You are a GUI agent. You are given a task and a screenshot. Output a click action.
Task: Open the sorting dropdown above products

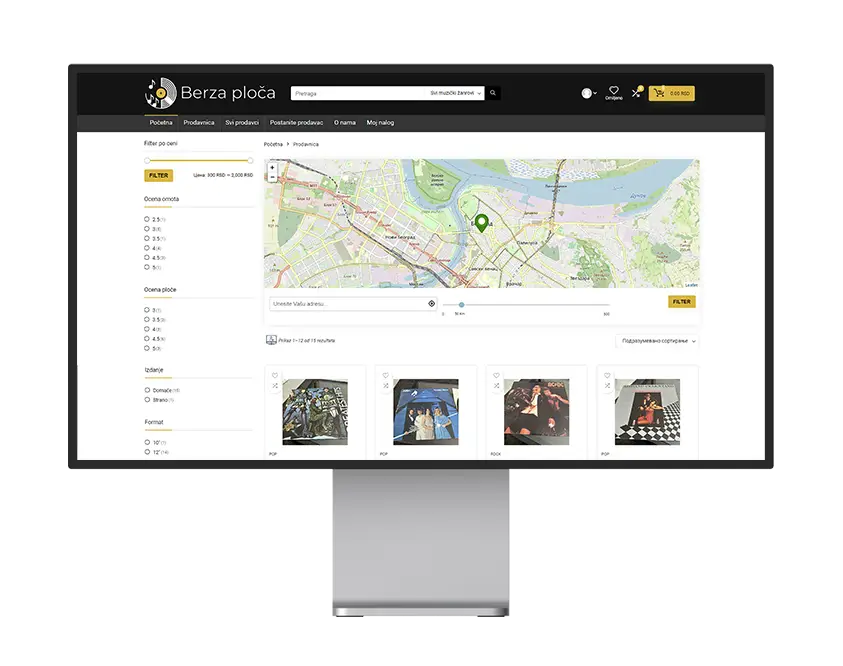click(657, 341)
